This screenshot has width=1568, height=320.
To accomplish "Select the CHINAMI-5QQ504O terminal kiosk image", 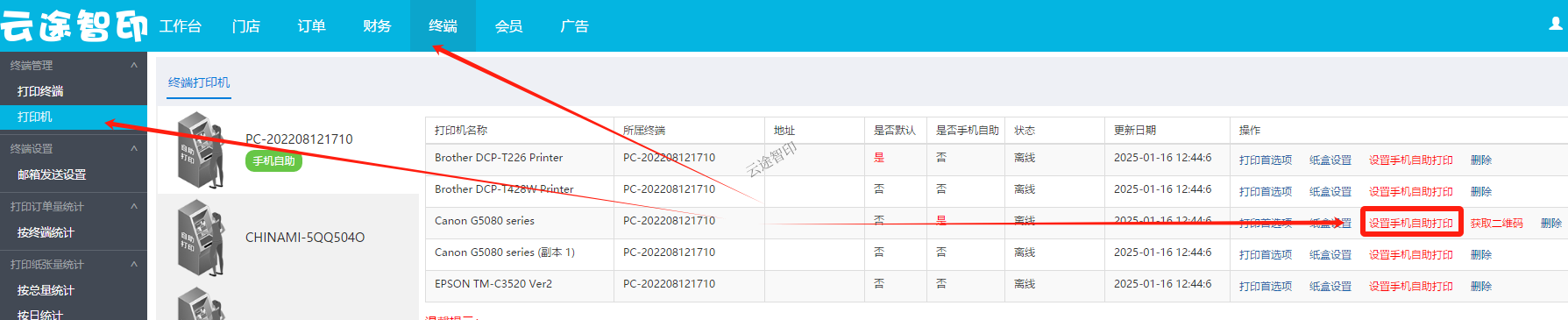I will click(x=200, y=238).
